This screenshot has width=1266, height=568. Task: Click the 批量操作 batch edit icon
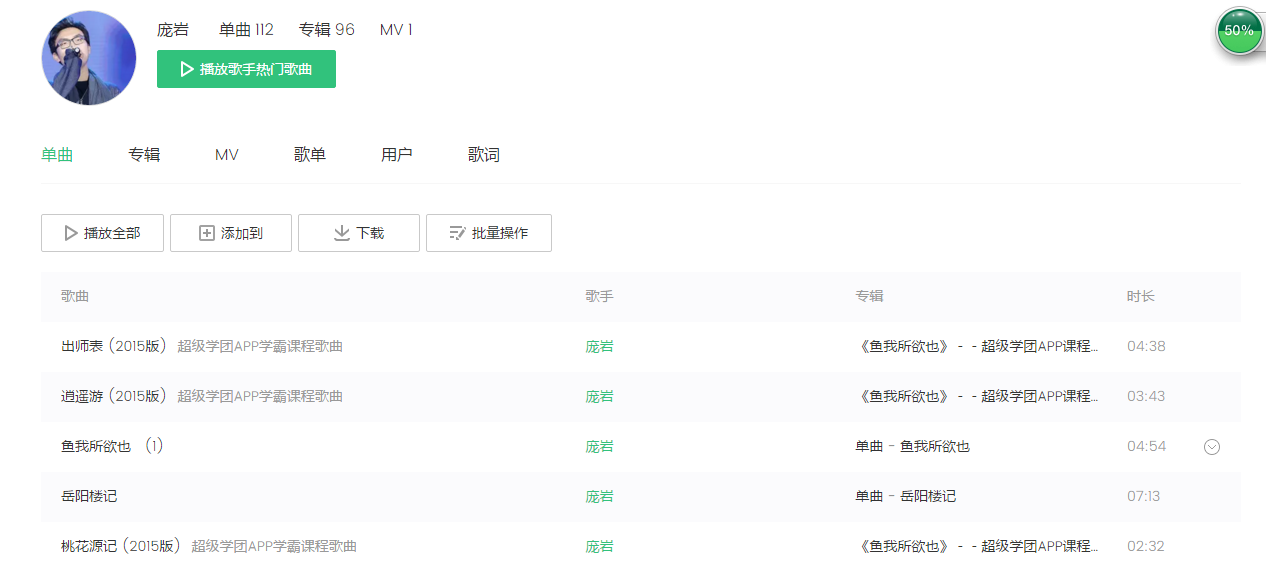pyautogui.click(x=457, y=233)
